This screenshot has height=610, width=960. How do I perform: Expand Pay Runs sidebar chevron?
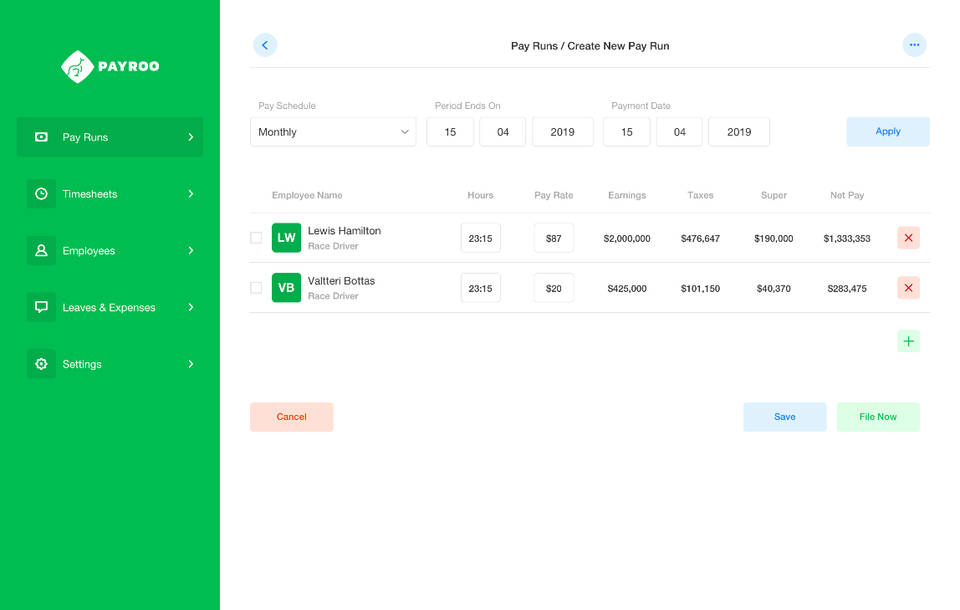coord(190,137)
